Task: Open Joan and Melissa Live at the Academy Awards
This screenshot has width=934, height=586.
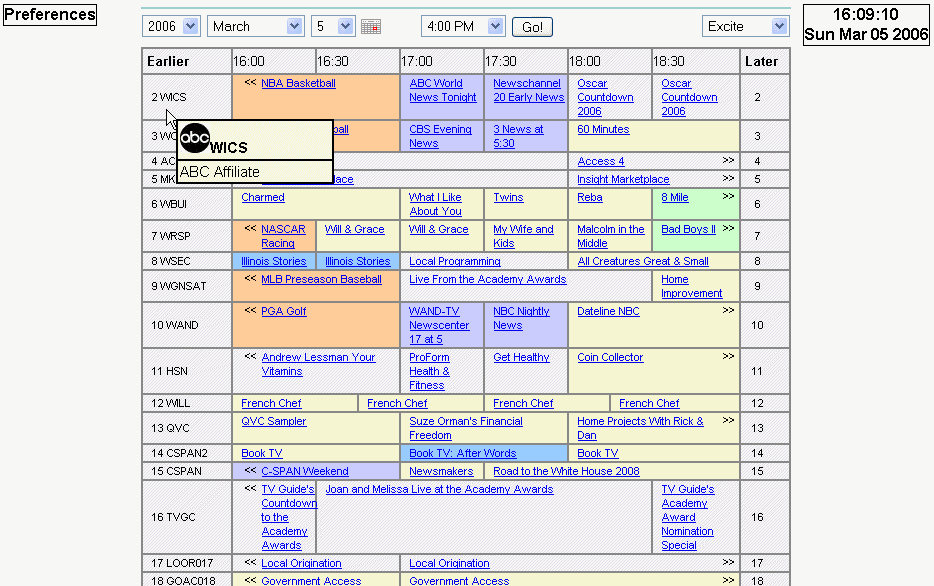Action: click(x=439, y=489)
